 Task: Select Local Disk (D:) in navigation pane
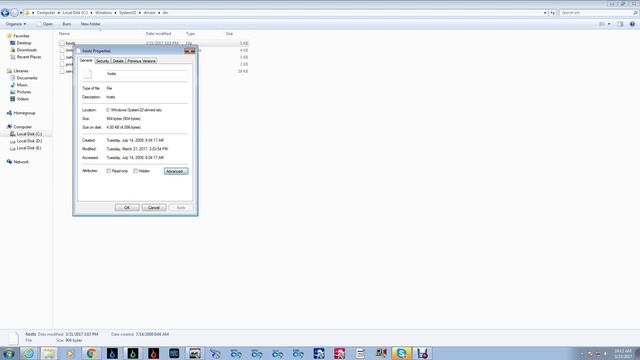[29, 141]
